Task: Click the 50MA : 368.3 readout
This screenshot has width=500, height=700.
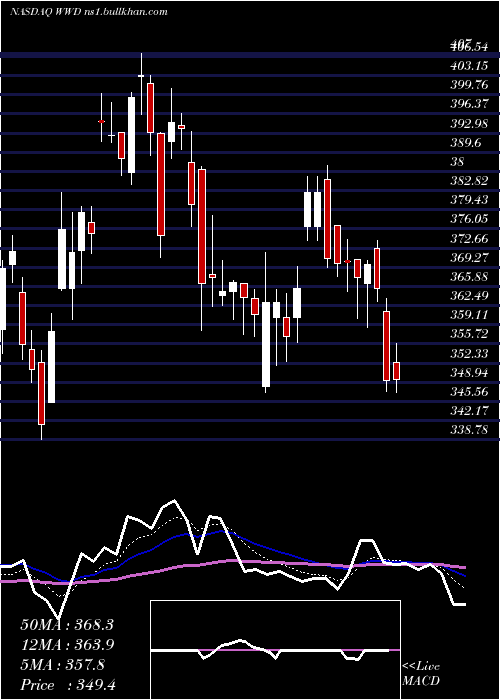Action: (x=67, y=625)
